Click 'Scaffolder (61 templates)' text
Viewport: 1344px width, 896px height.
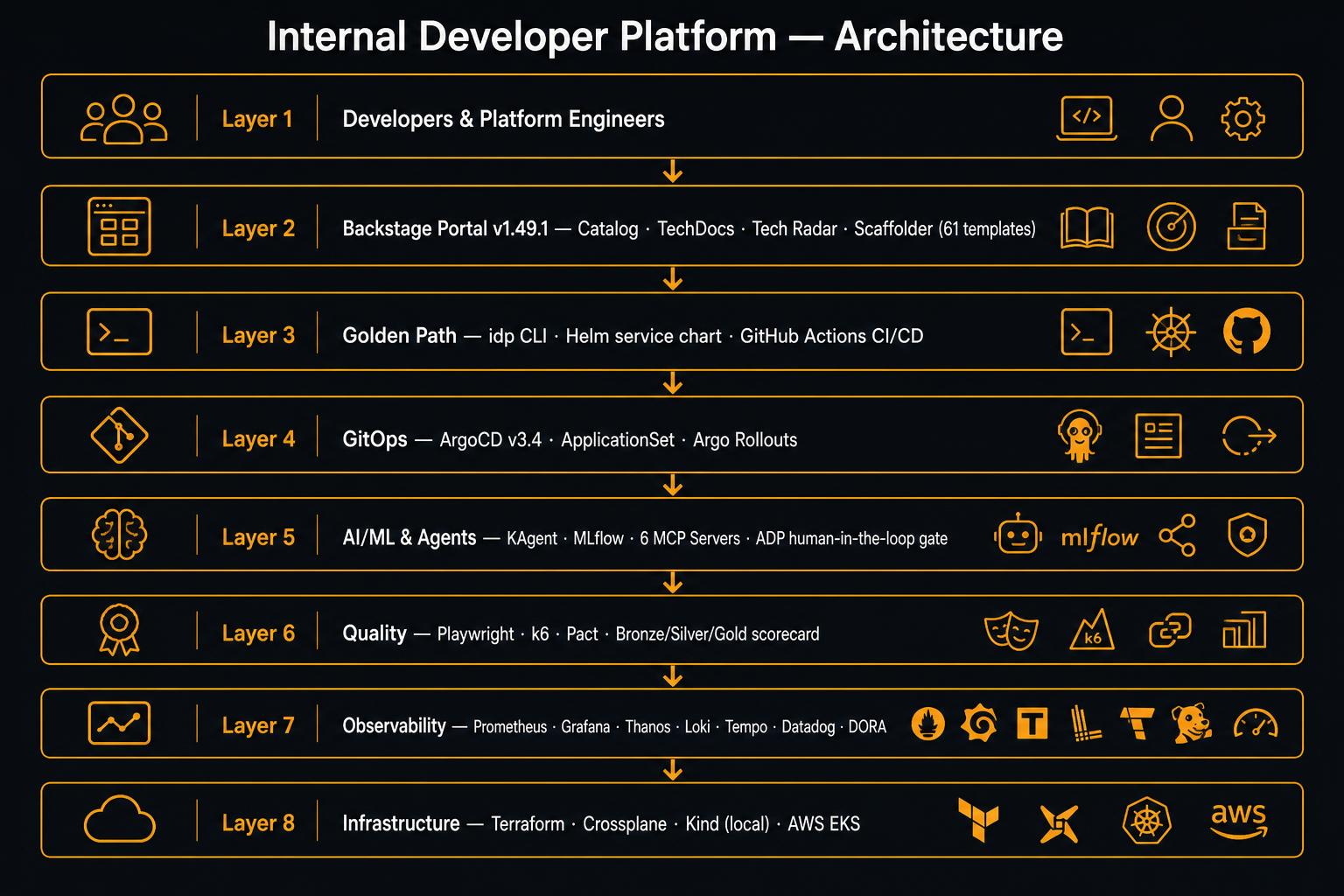945,229
